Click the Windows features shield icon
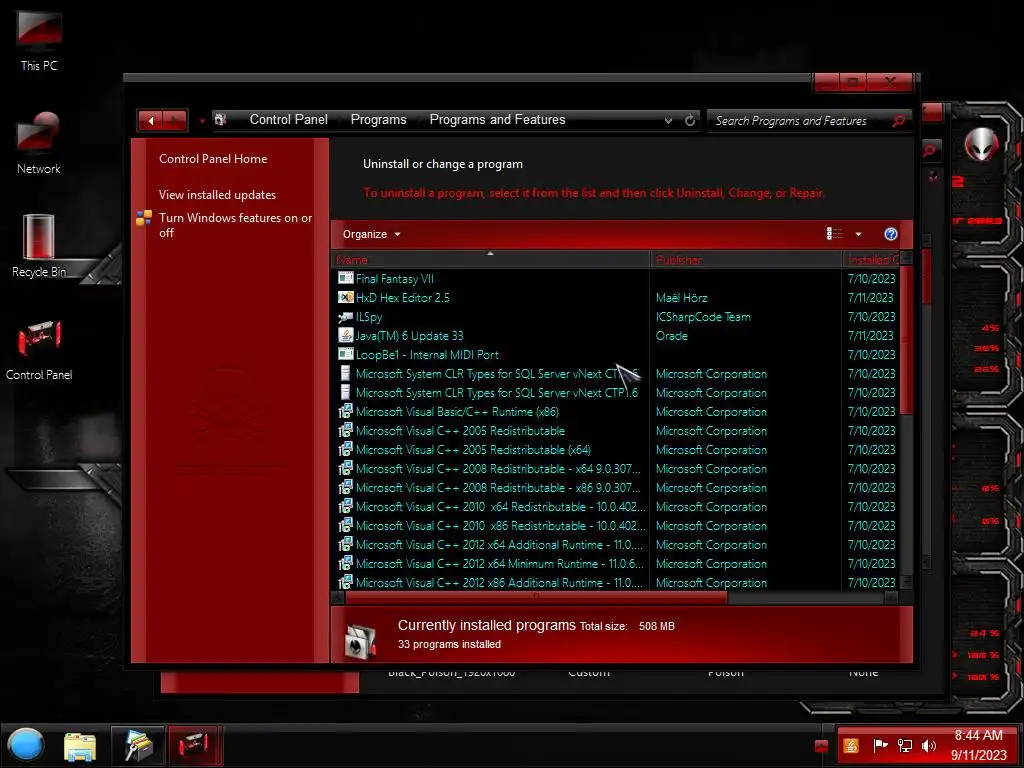Screen dimensions: 1024x768 click(144, 218)
